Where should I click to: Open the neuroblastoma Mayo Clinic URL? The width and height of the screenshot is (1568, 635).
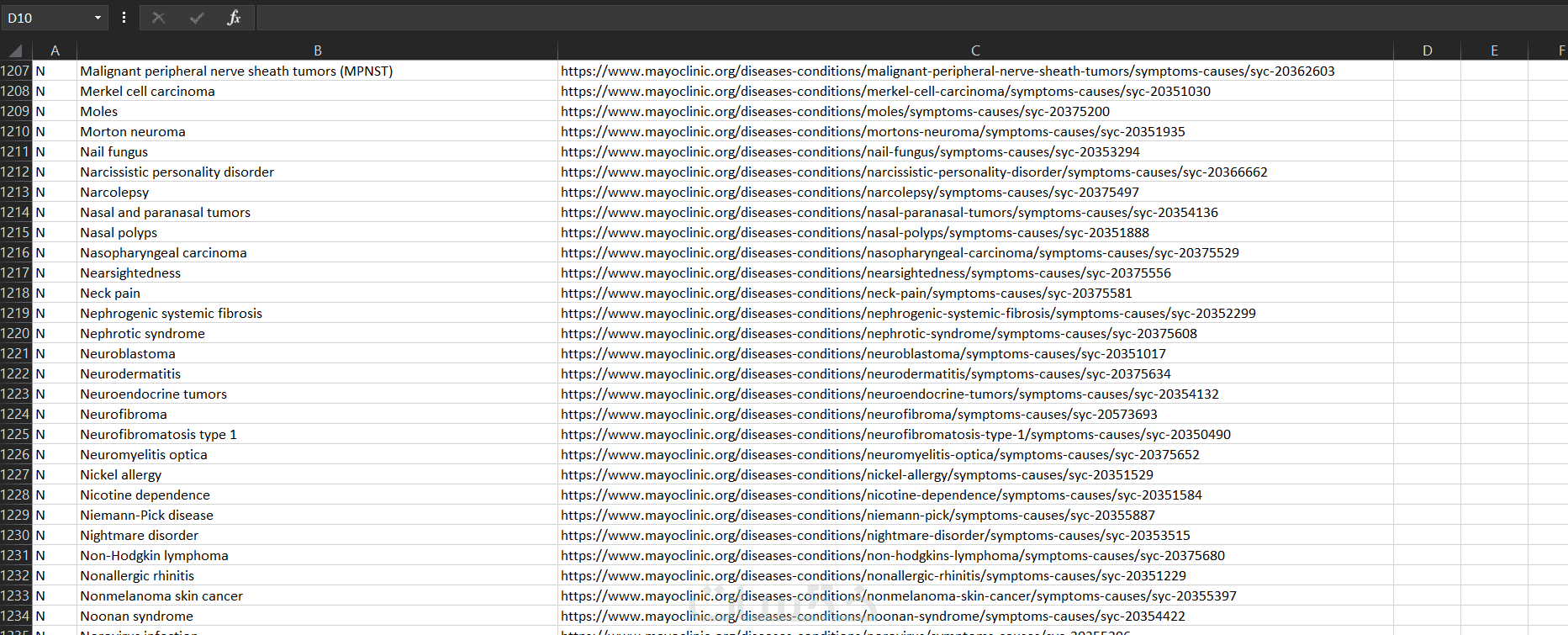[863, 353]
